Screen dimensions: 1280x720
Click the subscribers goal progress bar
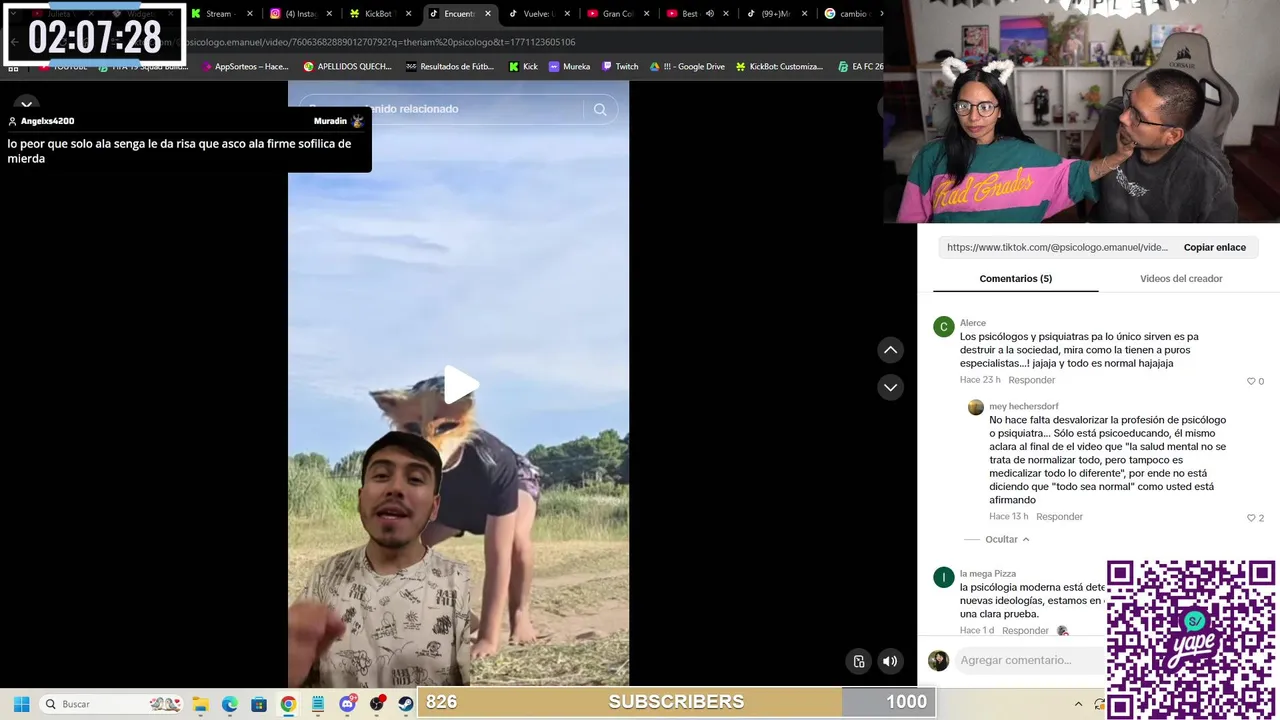coord(676,702)
